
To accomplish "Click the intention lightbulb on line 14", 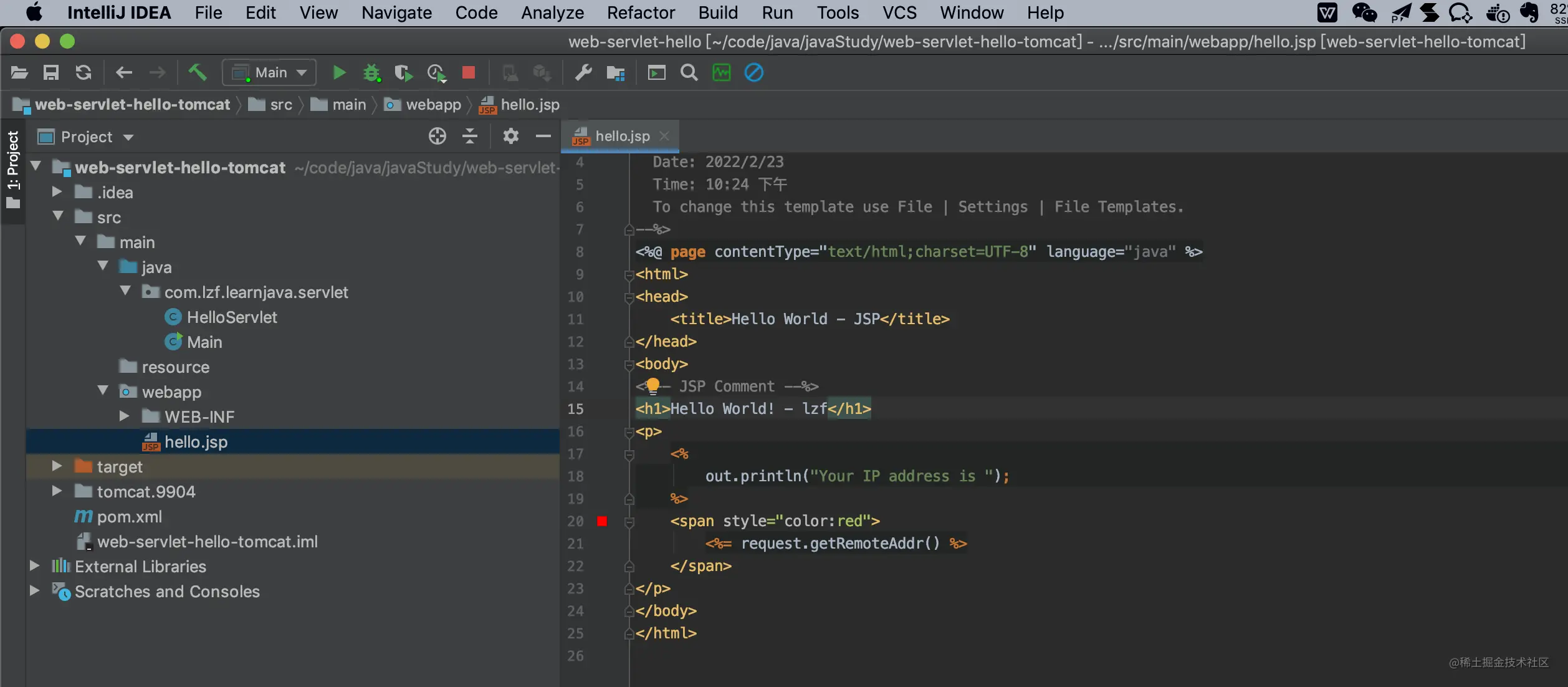I will coord(653,386).
